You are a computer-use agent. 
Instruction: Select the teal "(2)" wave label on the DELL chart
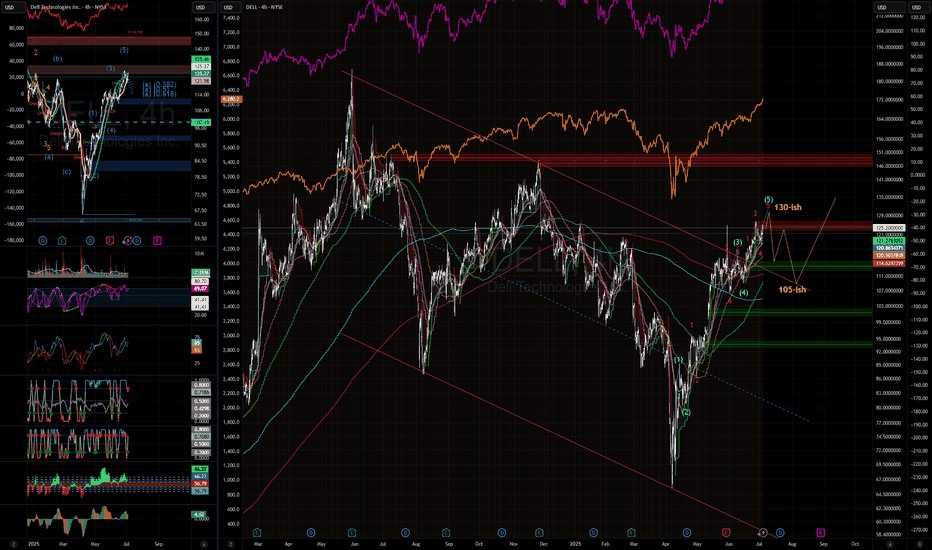pos(686,412)
